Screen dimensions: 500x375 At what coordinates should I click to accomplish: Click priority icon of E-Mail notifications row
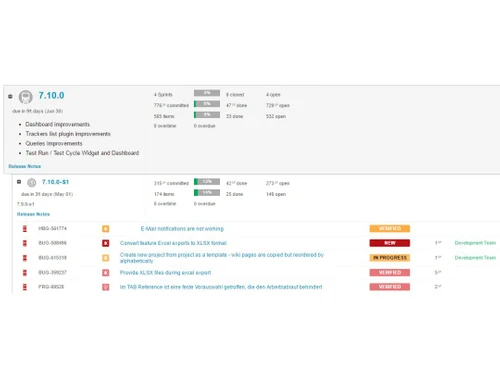(25, 229)
